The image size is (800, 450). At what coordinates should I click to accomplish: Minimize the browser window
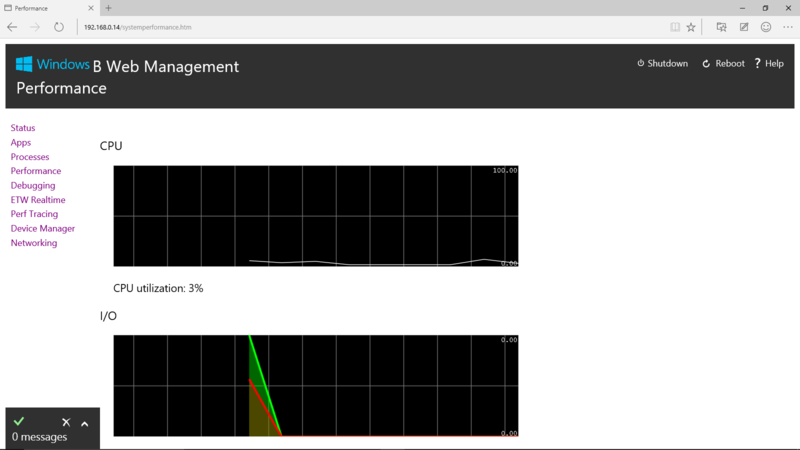click(x=742, y=8)
